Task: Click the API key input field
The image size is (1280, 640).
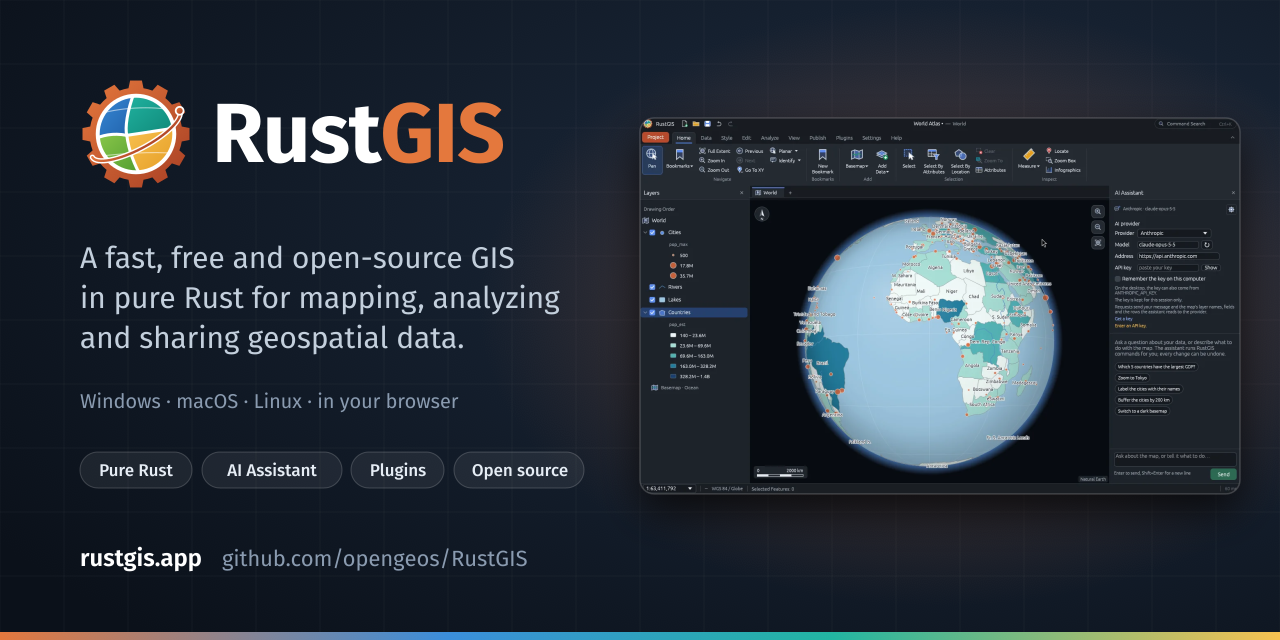Action: click(1169, 268)
